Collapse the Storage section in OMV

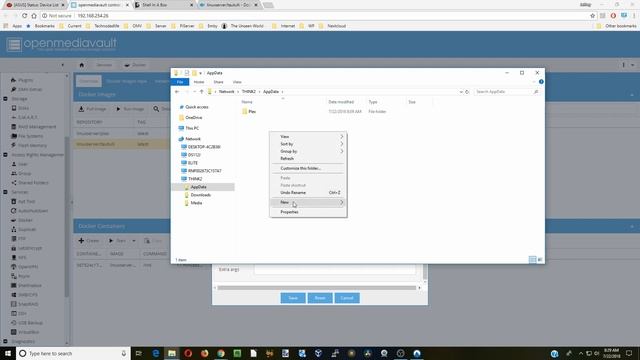5,99
